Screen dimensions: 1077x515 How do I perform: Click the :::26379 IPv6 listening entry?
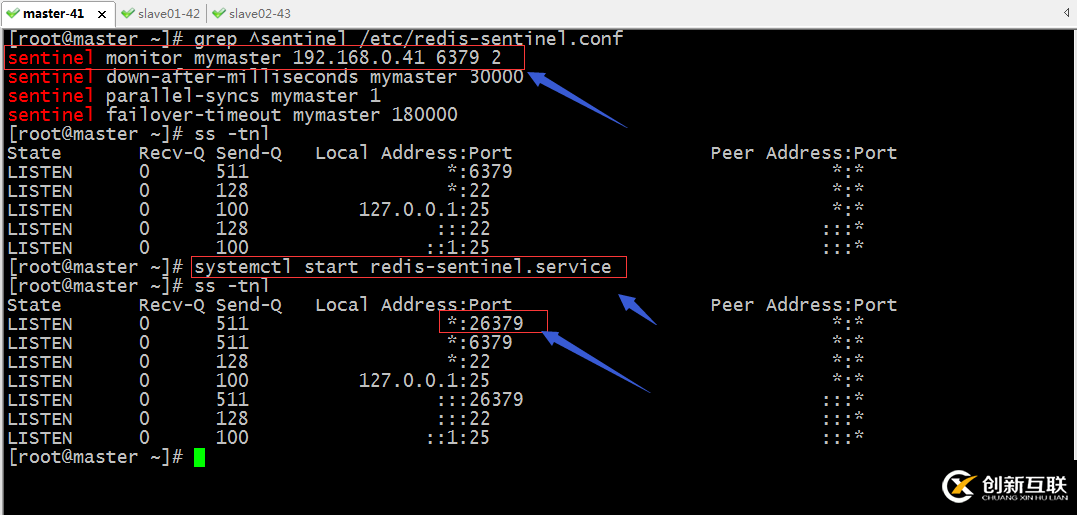coord(479,400)
